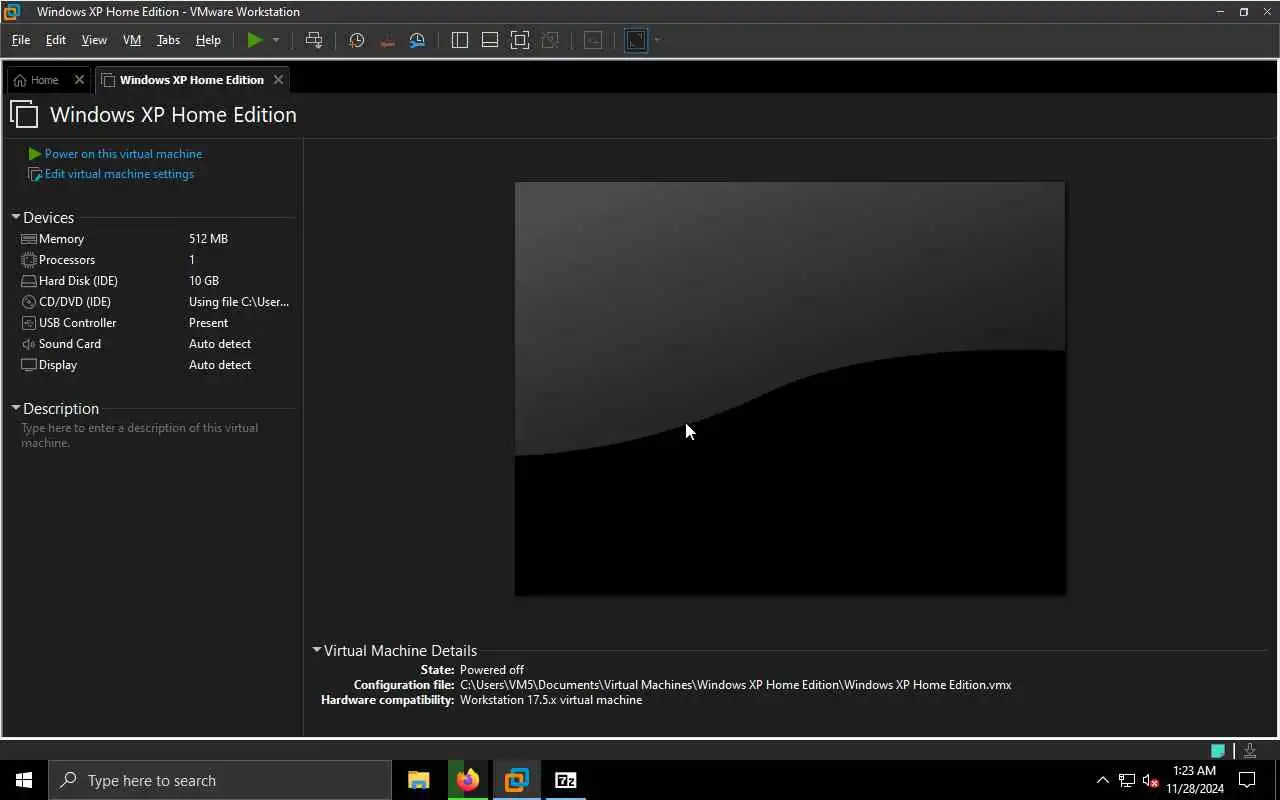Select the USB Controller device row
Image resolution: width=1280 pixels, height=800 pixels.
click(155, 323)
